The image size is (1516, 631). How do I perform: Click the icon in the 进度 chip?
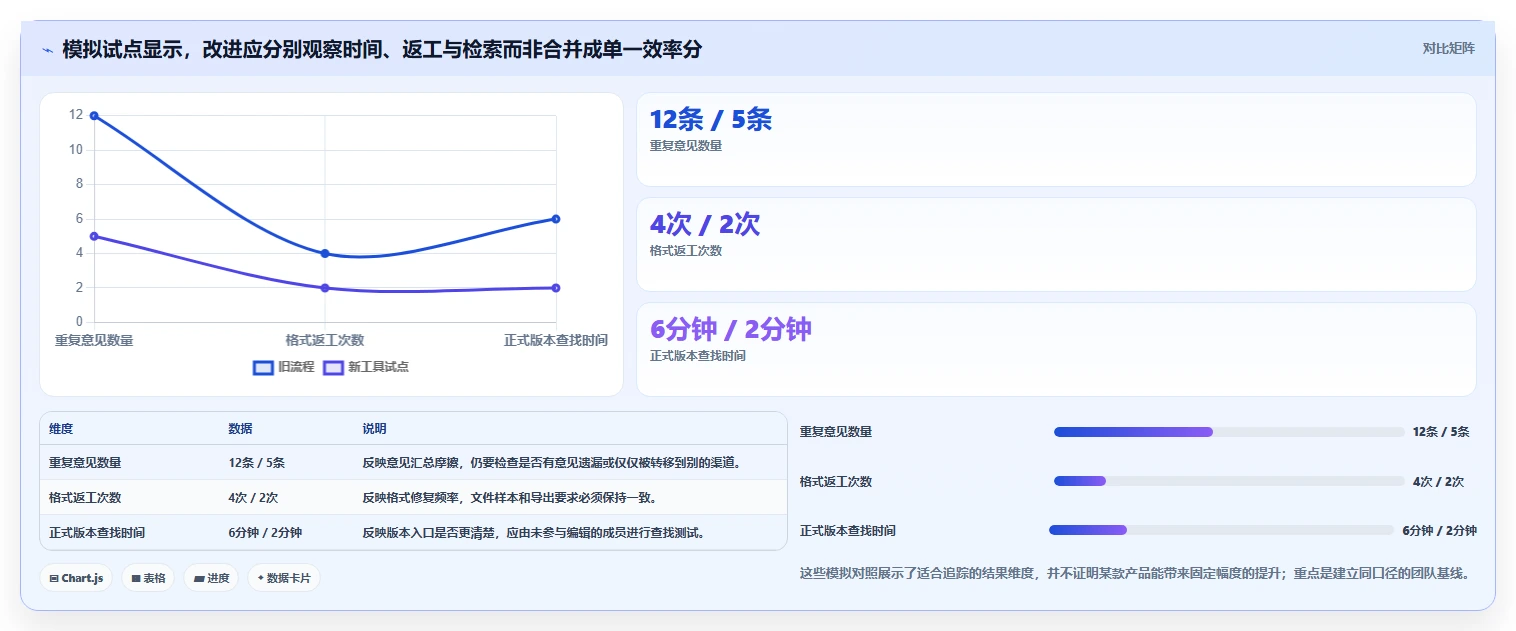[199, 578]
